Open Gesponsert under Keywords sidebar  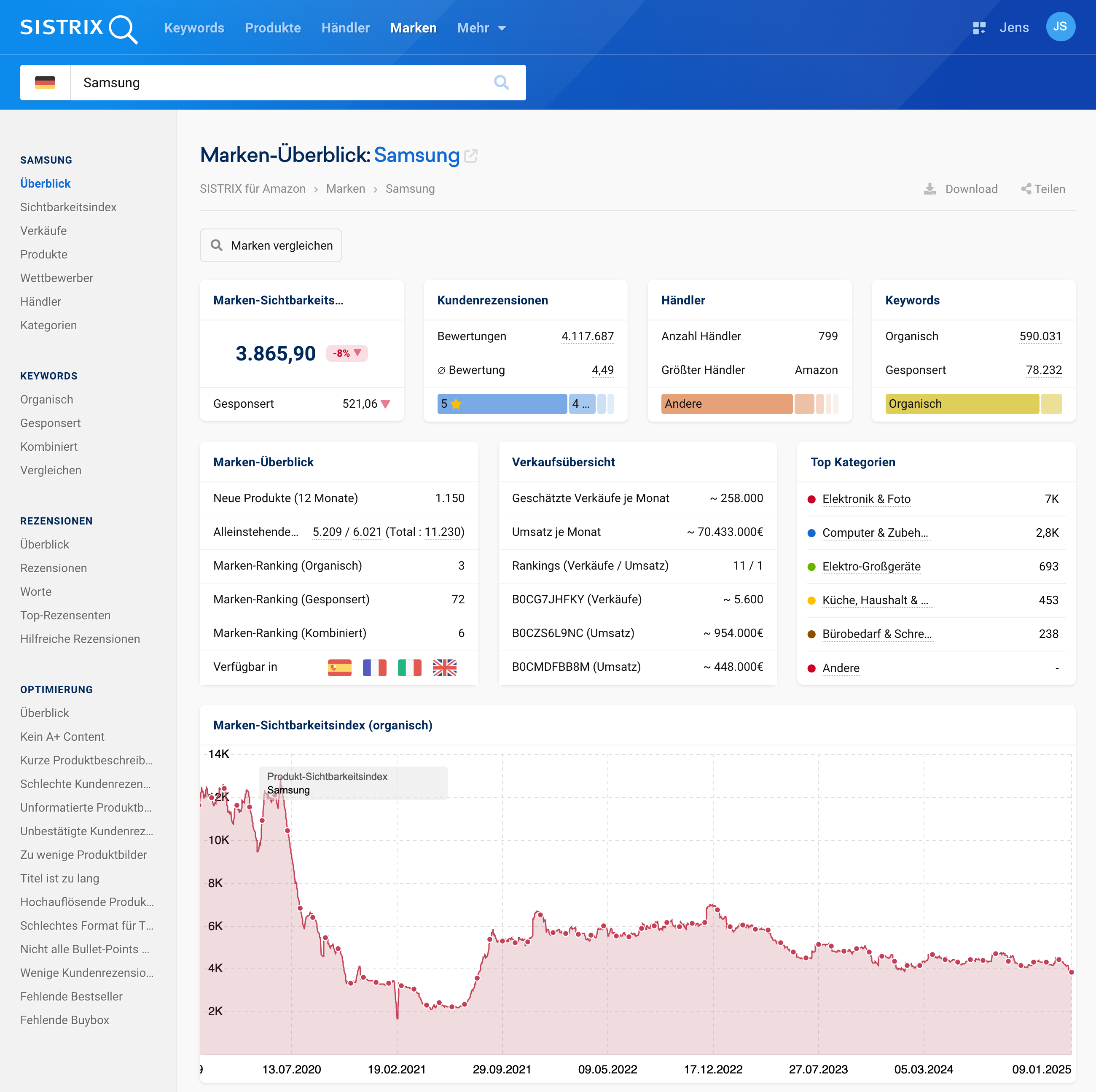(51, 423)
